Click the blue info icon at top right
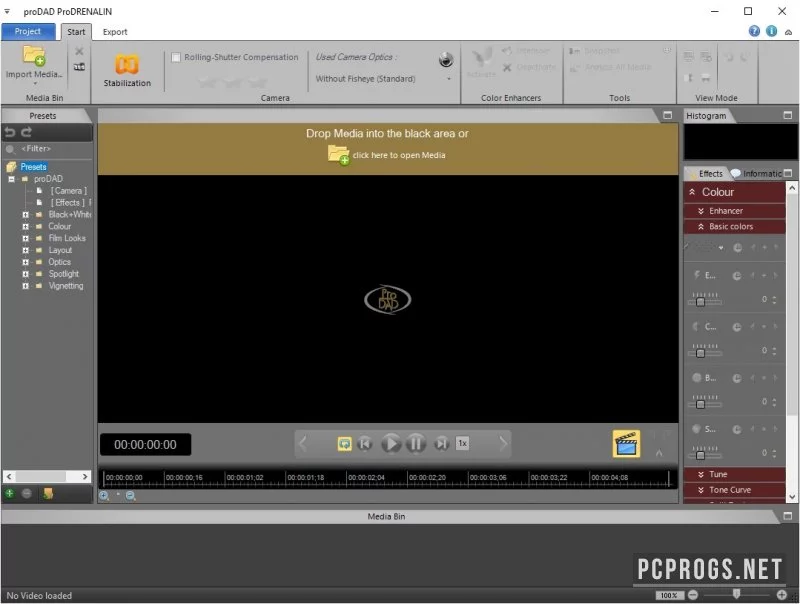800x604 pixels. click(771, 32)
